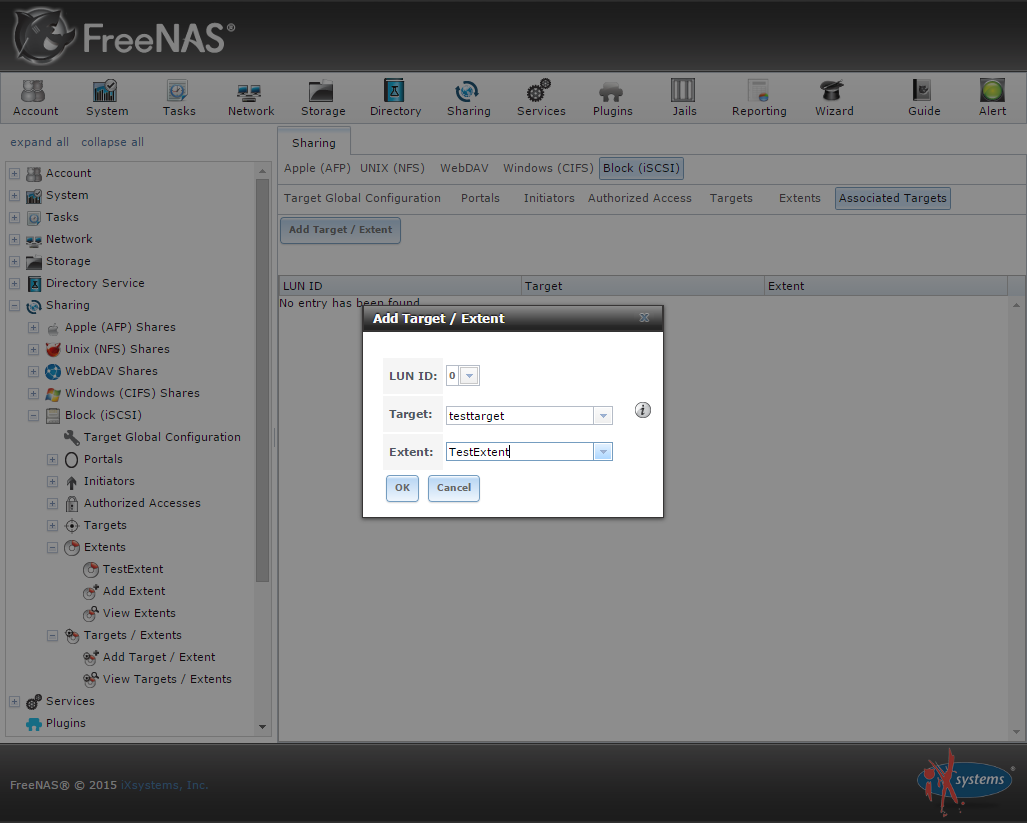Select the Initiators tab

pyautogui.click(x=548, y=198)
